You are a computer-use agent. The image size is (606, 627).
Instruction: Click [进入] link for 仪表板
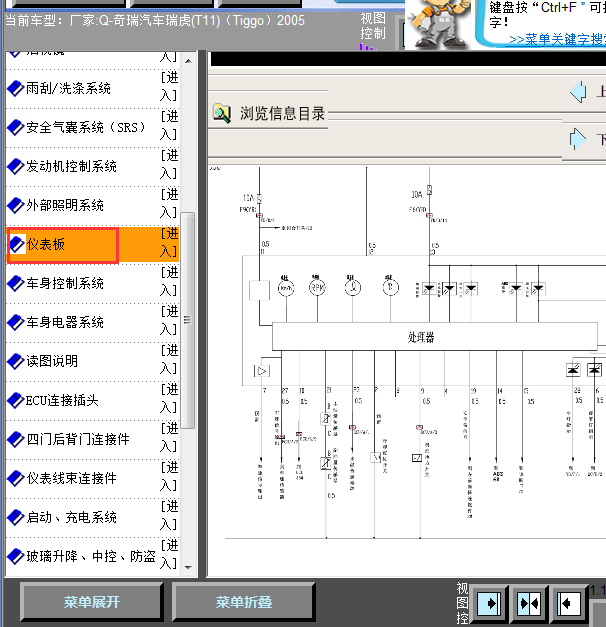pos(169,242)
